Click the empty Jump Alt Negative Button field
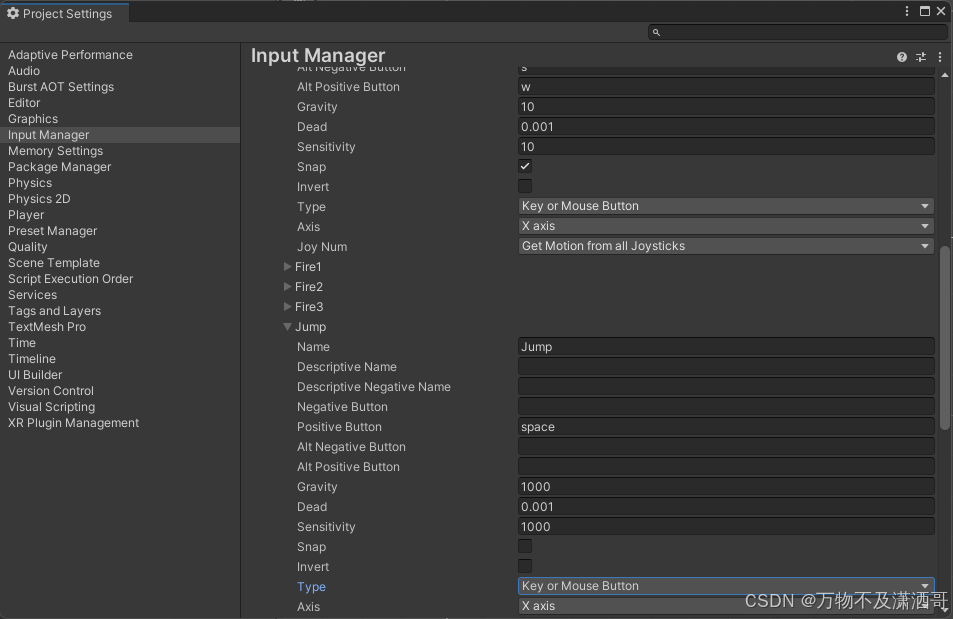The height and width of the screenshot is (619, 953). [x=726, y=447]
